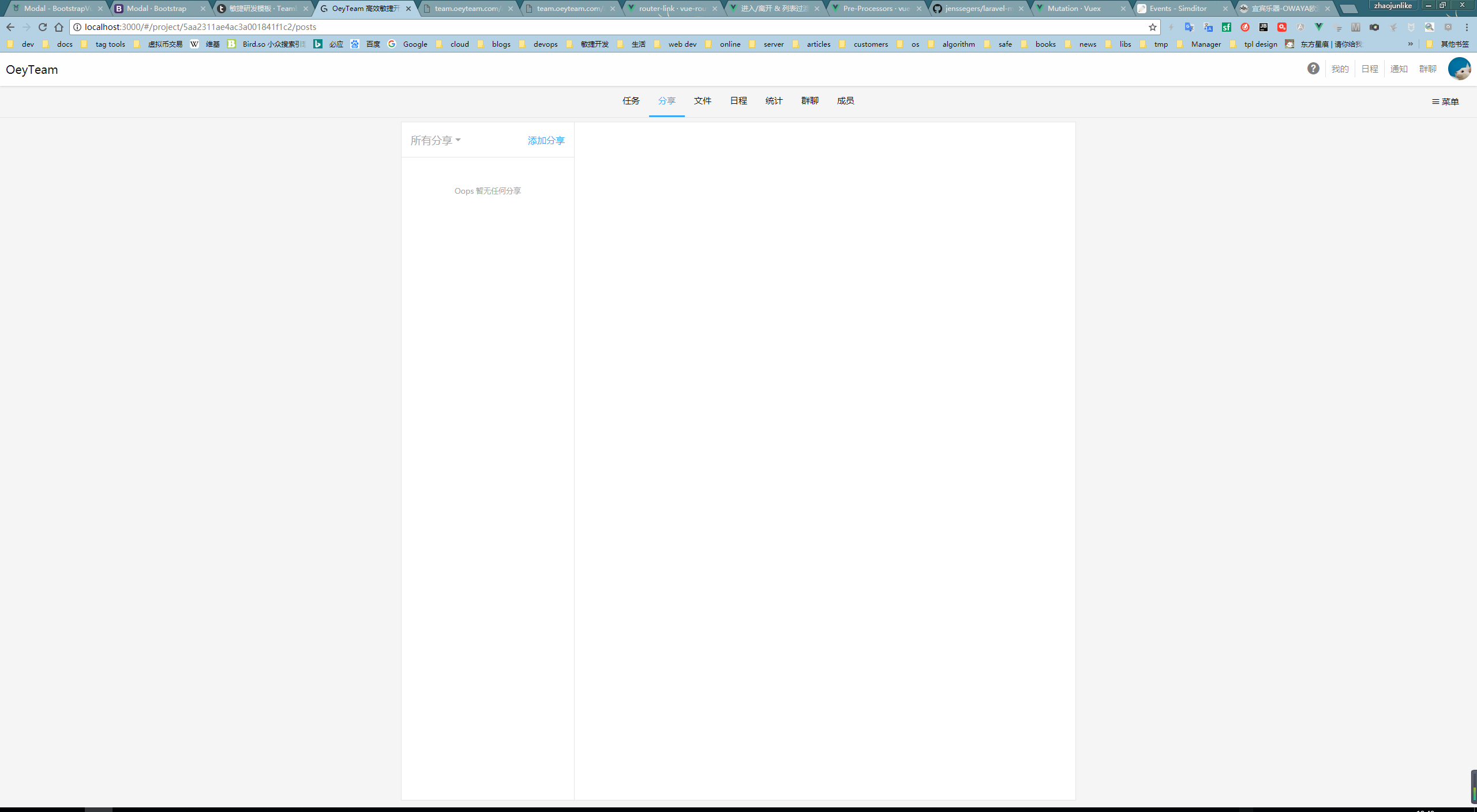Click the browser address bar
The image size is (1477, 812).
coord(577,27)
